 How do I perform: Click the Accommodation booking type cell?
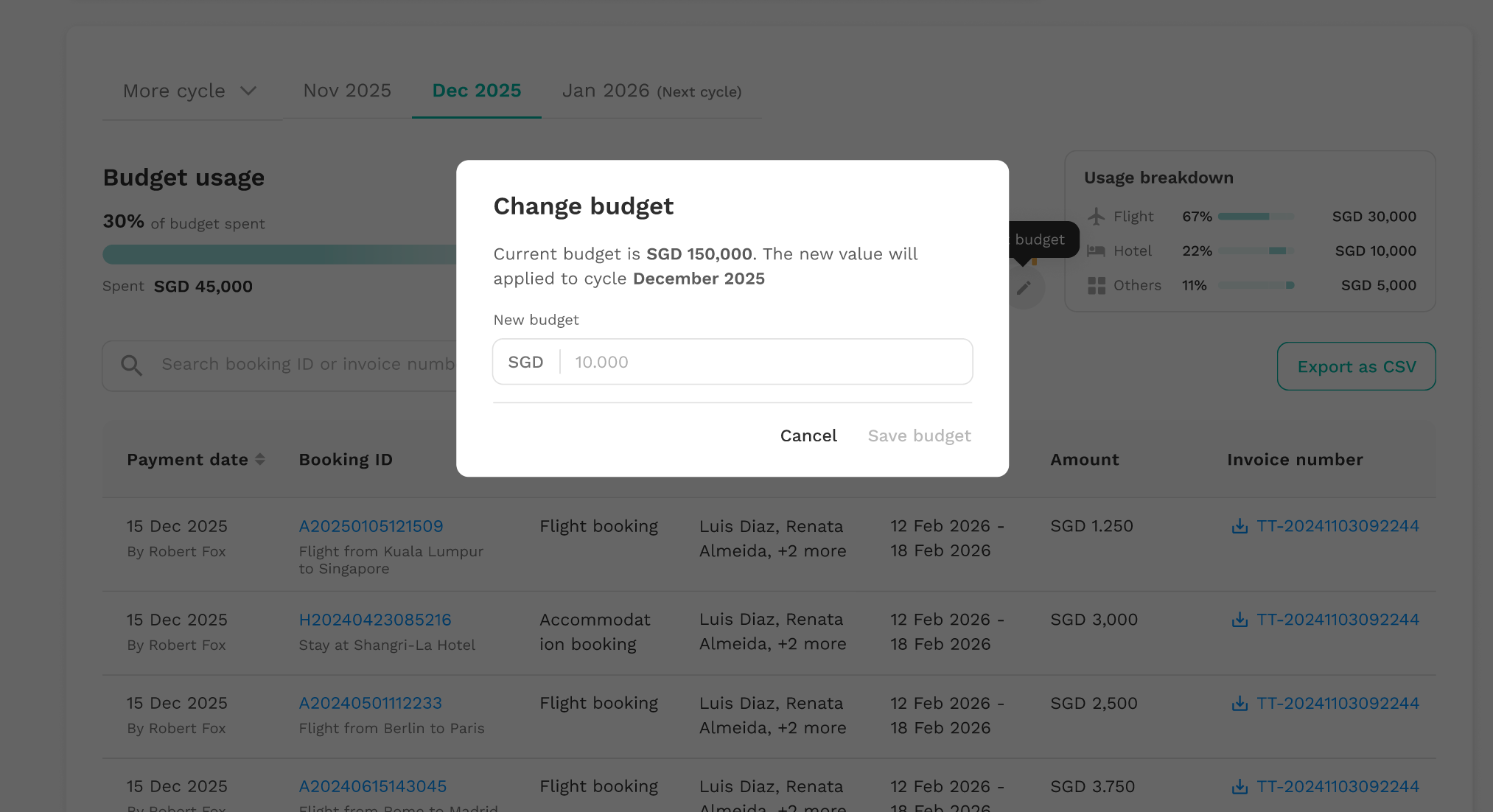pos(595,632)
